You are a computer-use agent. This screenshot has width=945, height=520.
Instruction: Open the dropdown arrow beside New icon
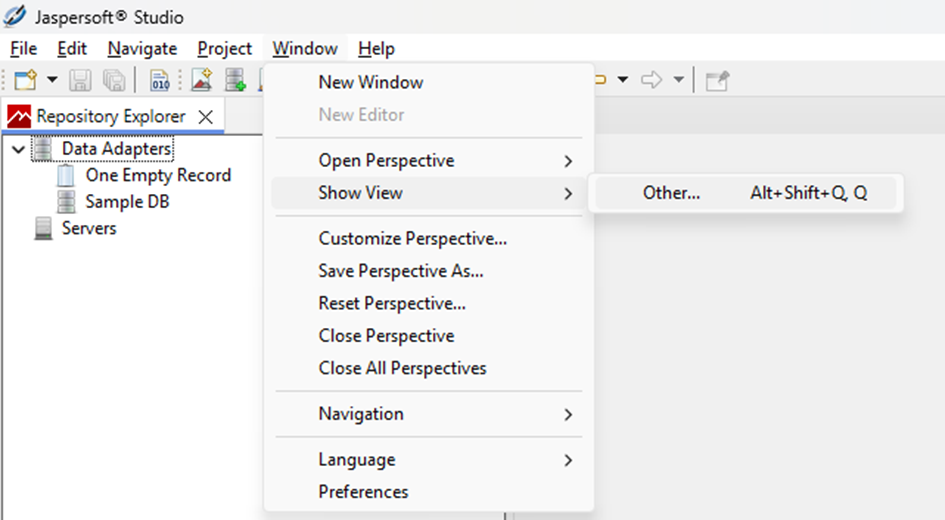click(x=52, y=80)
